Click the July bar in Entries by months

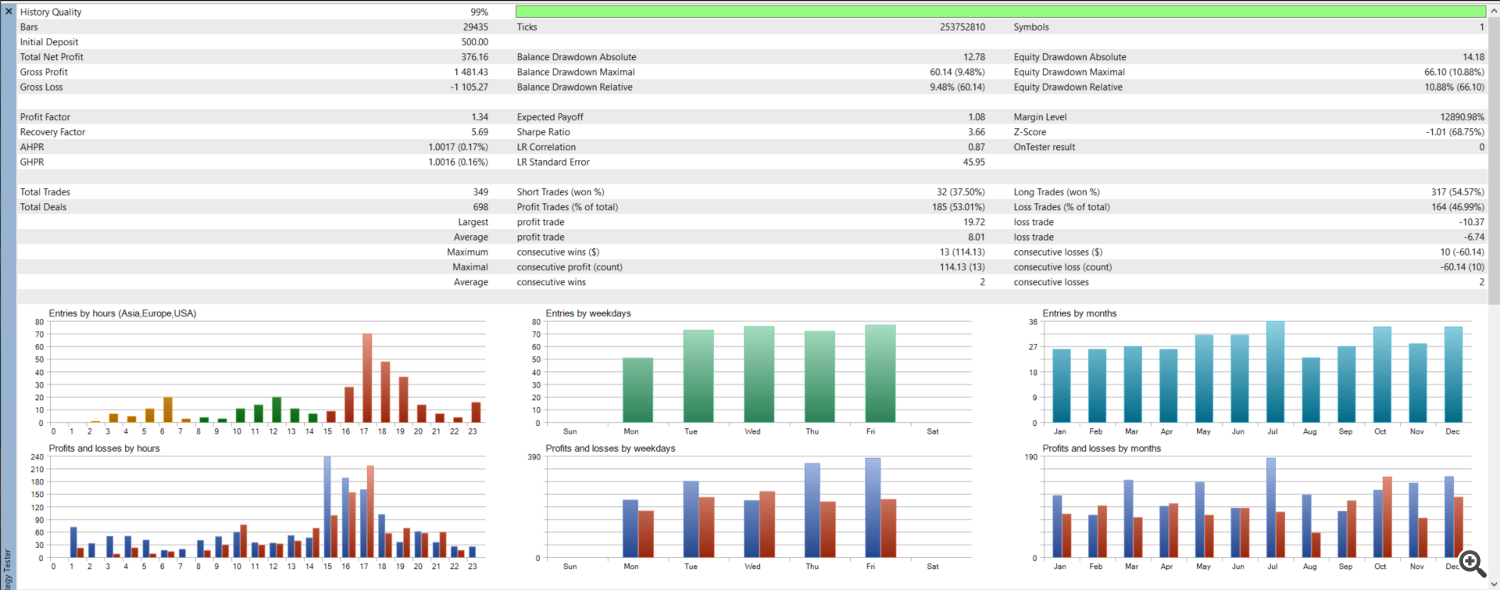point(1275,372)
